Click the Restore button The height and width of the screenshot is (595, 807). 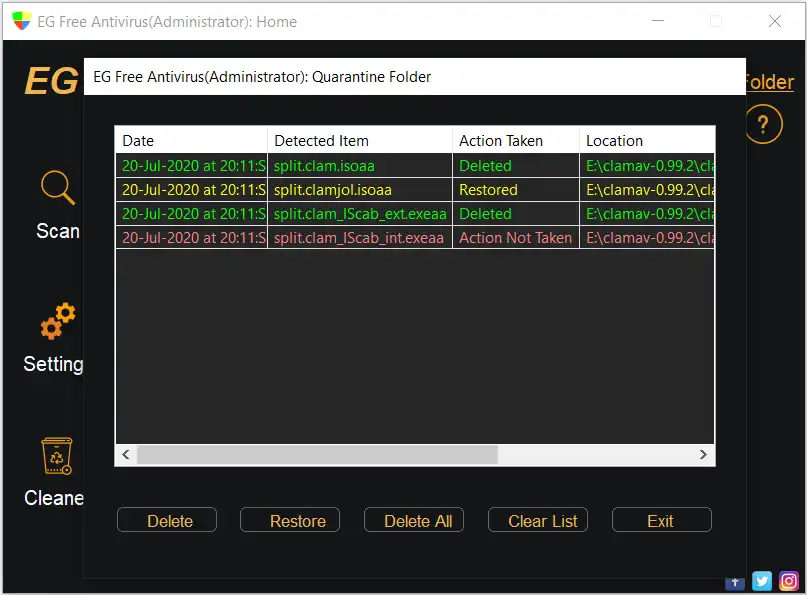tap(290, 520)
